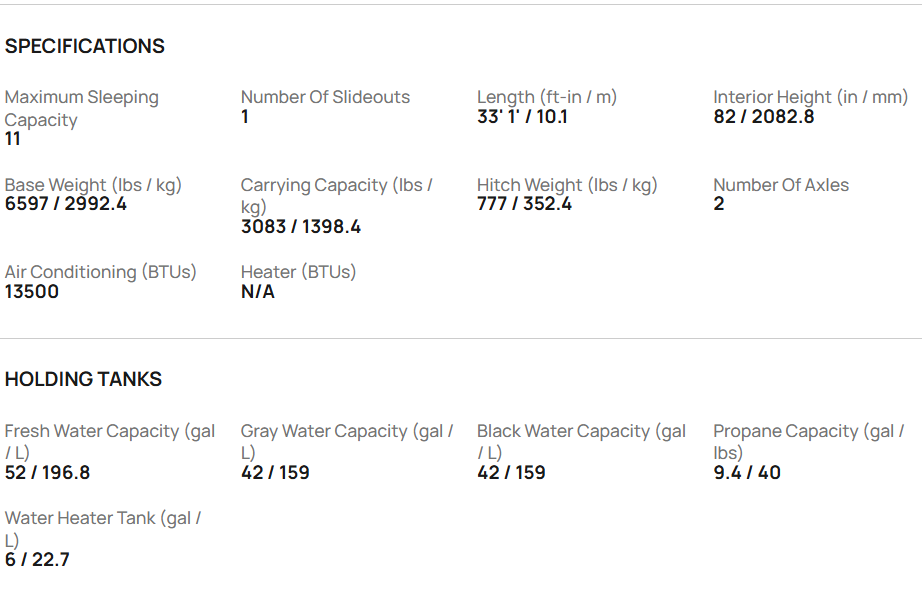Click the Number Of Axles label
Viewport: 922px width, 602px height.
point(780,185)
